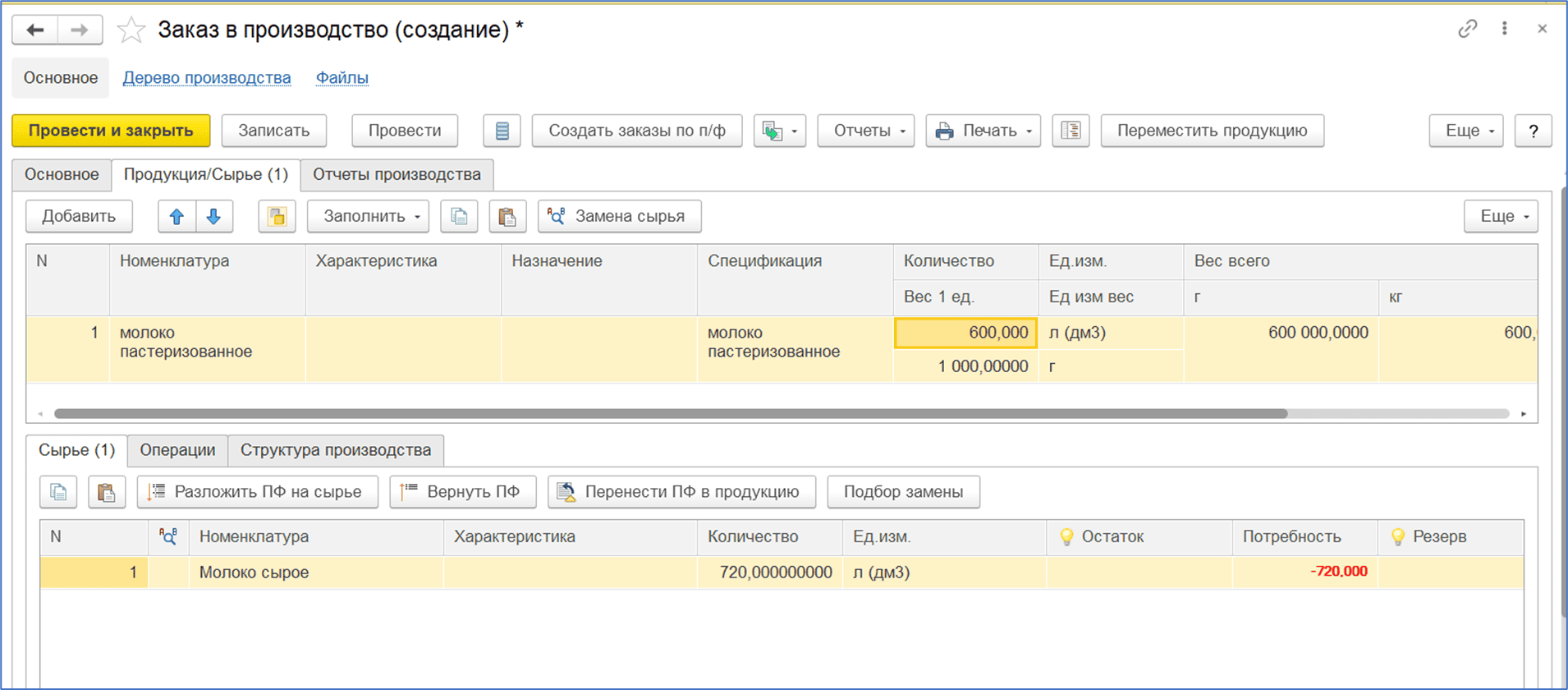Paste rows in products table toolbar
Screen dimensions: 1568x690
(x=507, y=216)
